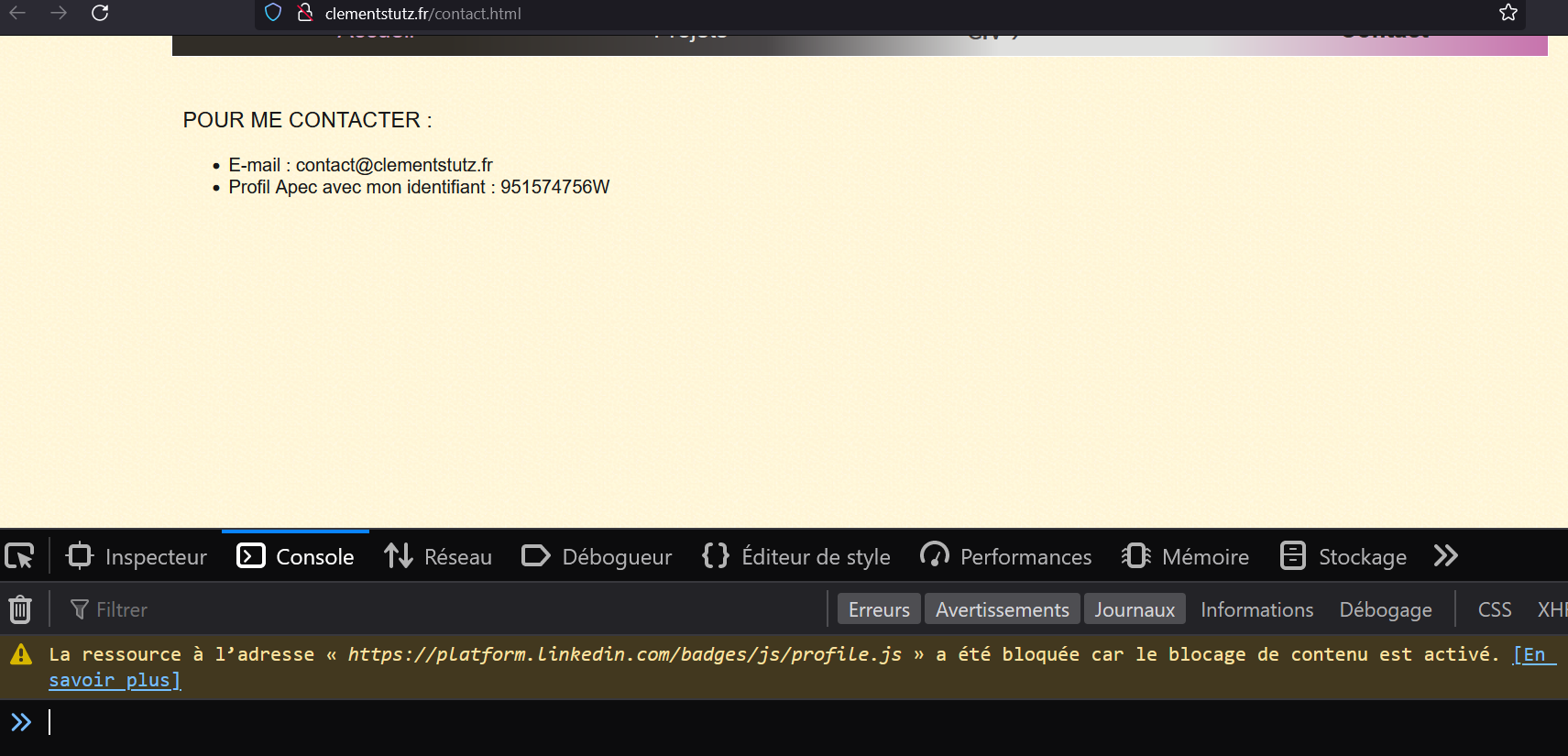Activate the element picker tool
1568x756 pixels.
19,556
